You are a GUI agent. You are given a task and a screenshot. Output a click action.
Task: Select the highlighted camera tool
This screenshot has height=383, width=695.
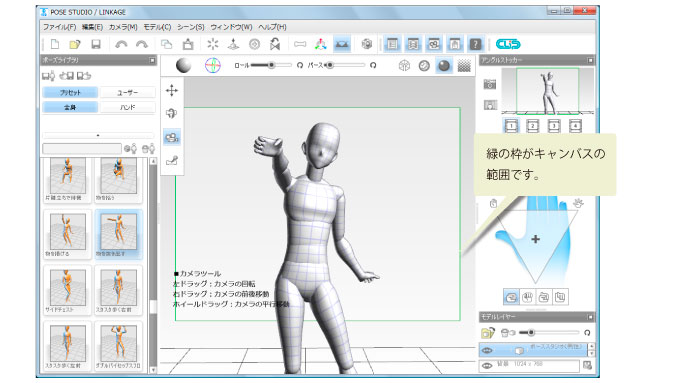[172, 137]
